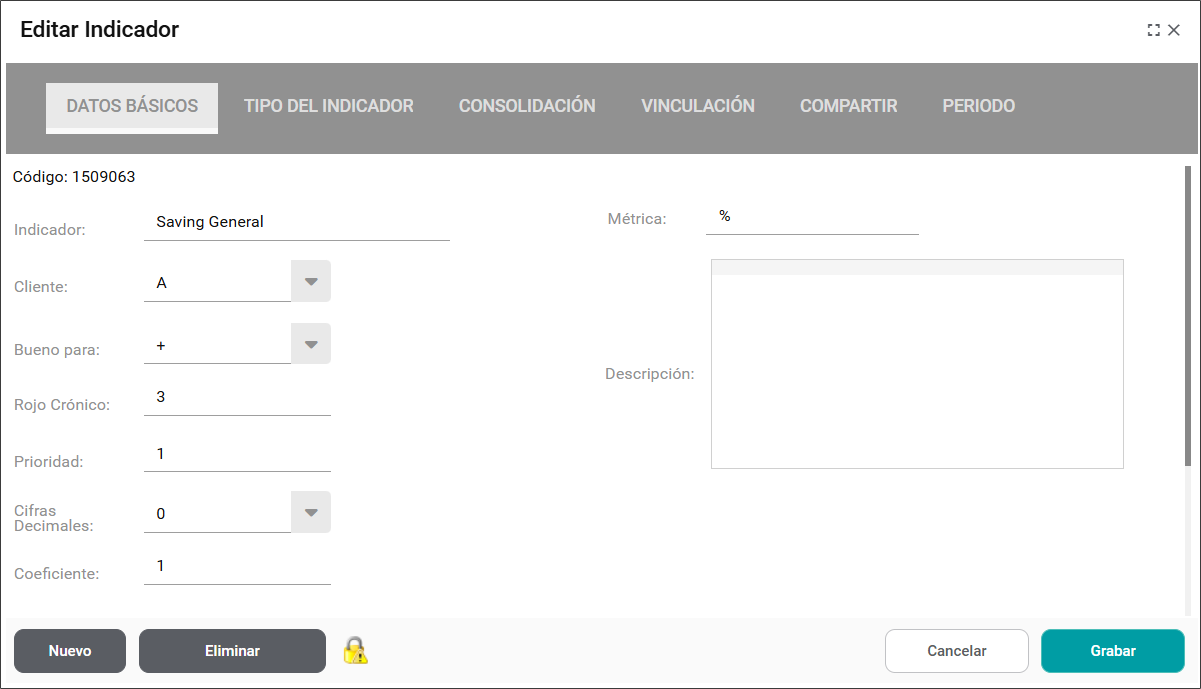1201x689 pixels.
Task: Open the Cifras Decimales dropdown
Action: [x=310, y=512]
